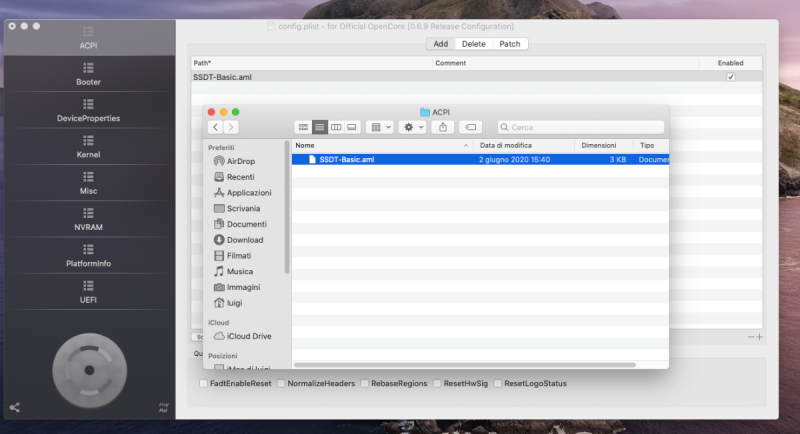Switch to the Delete tab
Image resolution: width=800 pixels, height=434 pixels.
click(x=473, y=44)
